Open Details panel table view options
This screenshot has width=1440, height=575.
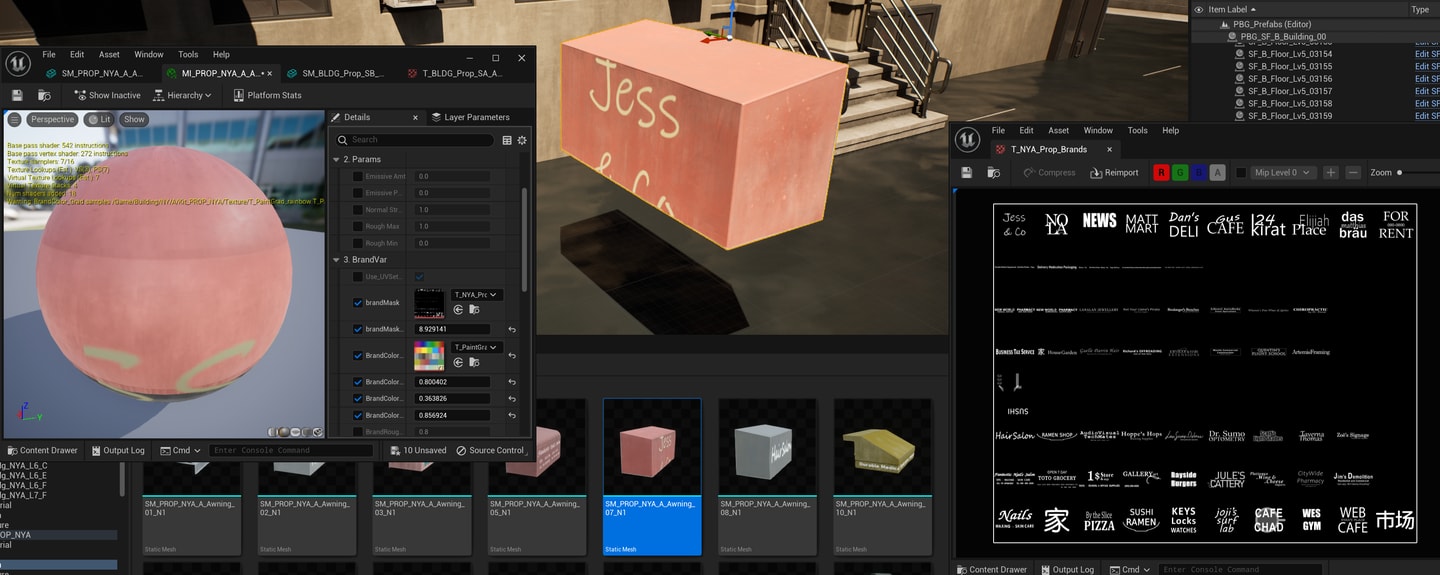(507, 140)
